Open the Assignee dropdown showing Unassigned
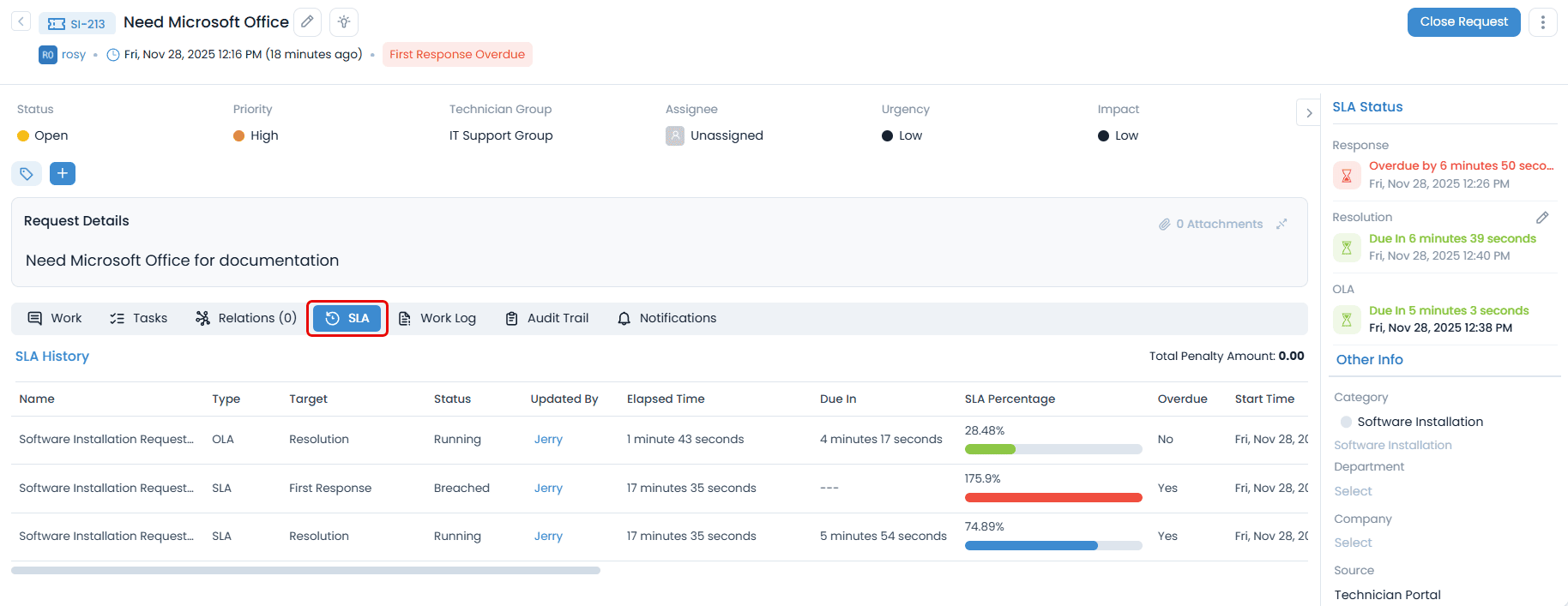Viewport: 1568px width, 606px height. click(726, 135)
